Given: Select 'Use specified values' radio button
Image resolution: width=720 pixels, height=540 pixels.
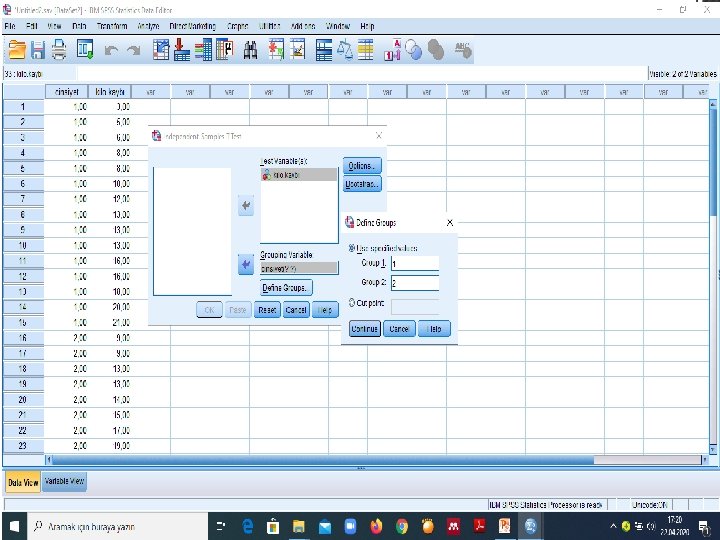Looking at the screenshot, I should tap(352, 248).
